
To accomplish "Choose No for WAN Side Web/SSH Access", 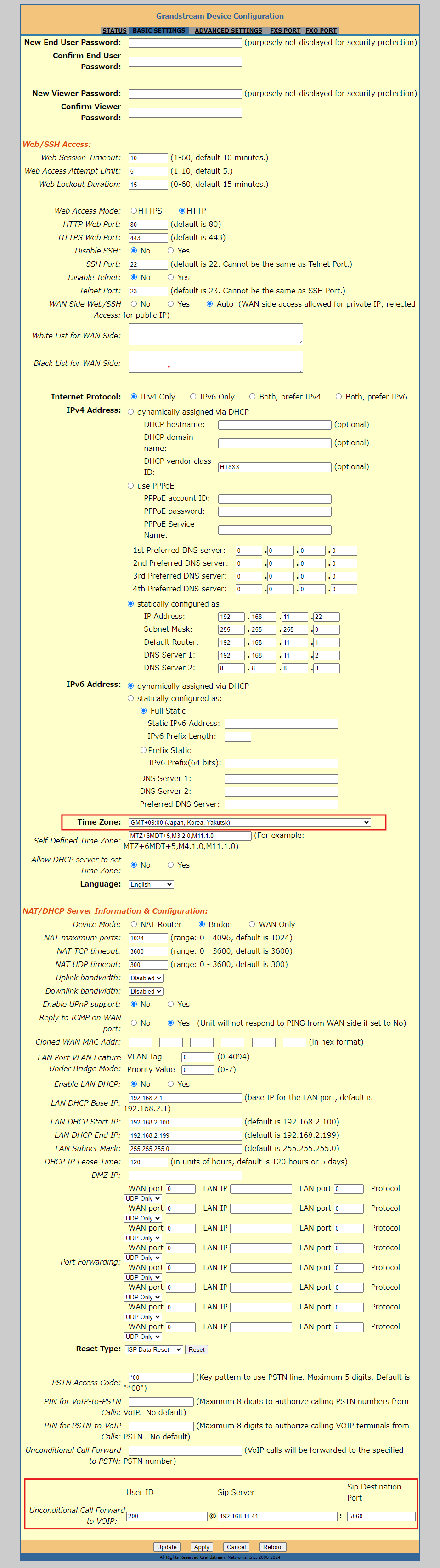I will 134,304.
